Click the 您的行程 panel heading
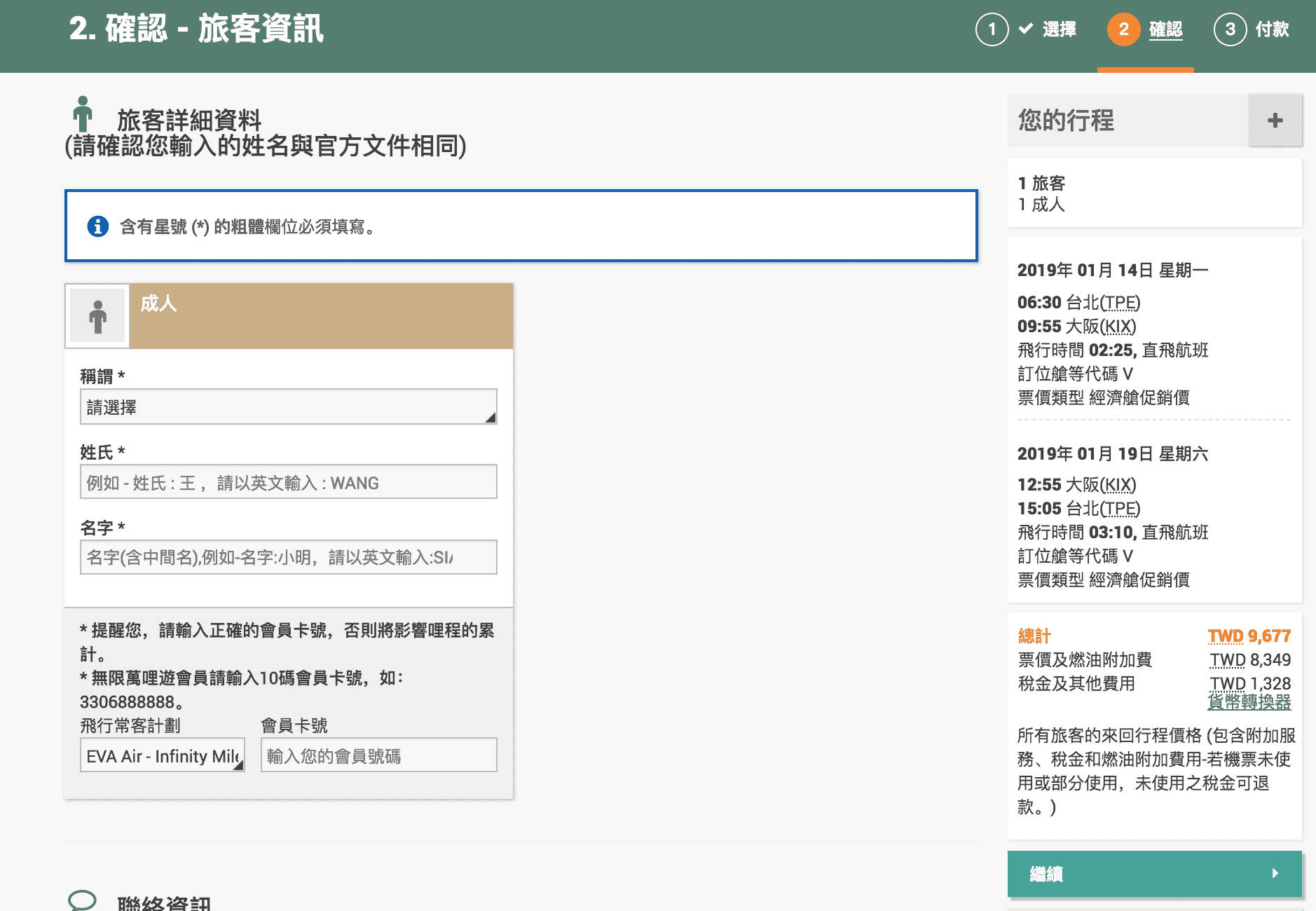 pyautogui.click(x=1066, y=121)
